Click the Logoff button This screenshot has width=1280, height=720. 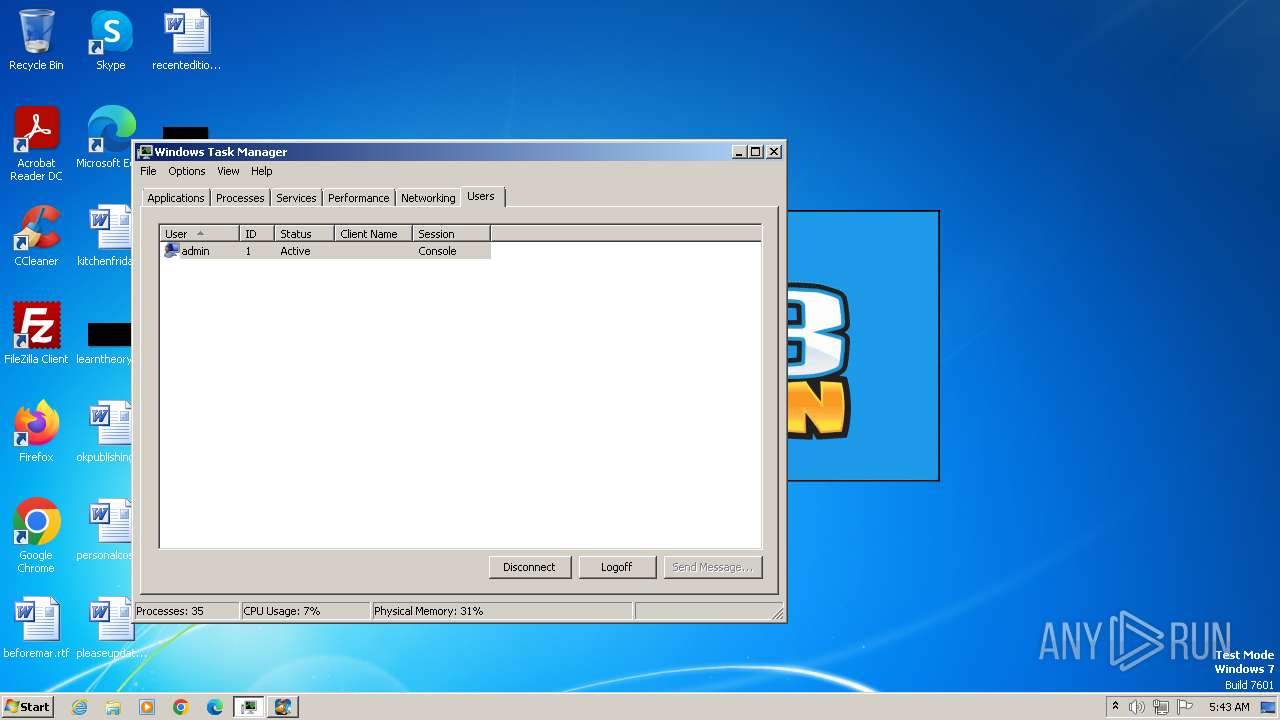617,567
